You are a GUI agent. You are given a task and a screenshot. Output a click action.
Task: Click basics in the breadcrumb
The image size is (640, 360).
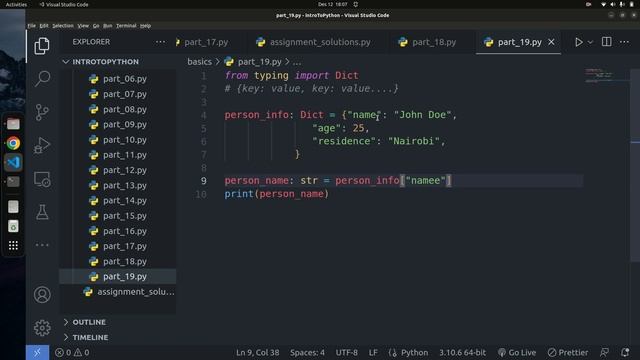tap(200, 62)
